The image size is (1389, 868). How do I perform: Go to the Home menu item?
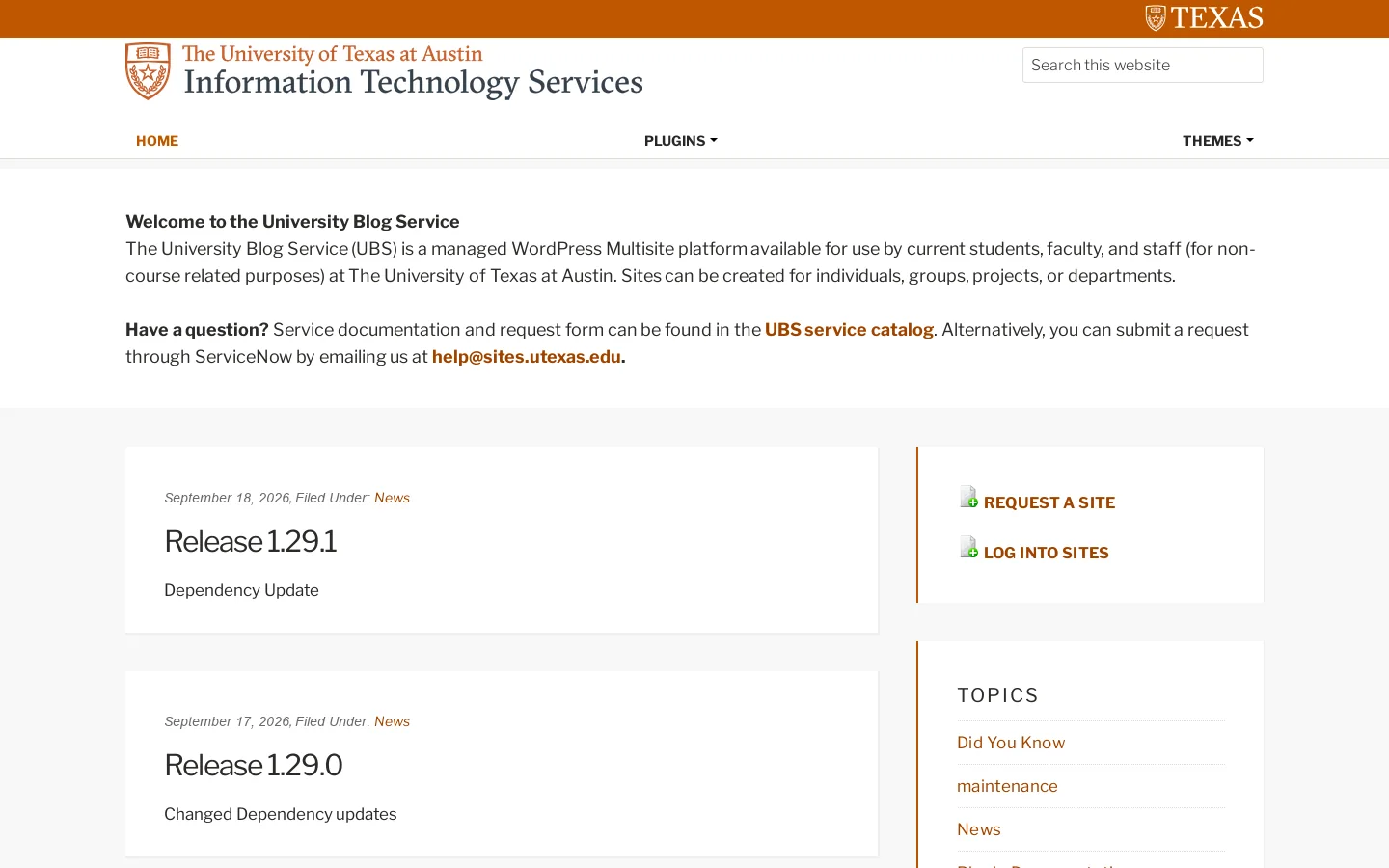click(x=157, y=141)
